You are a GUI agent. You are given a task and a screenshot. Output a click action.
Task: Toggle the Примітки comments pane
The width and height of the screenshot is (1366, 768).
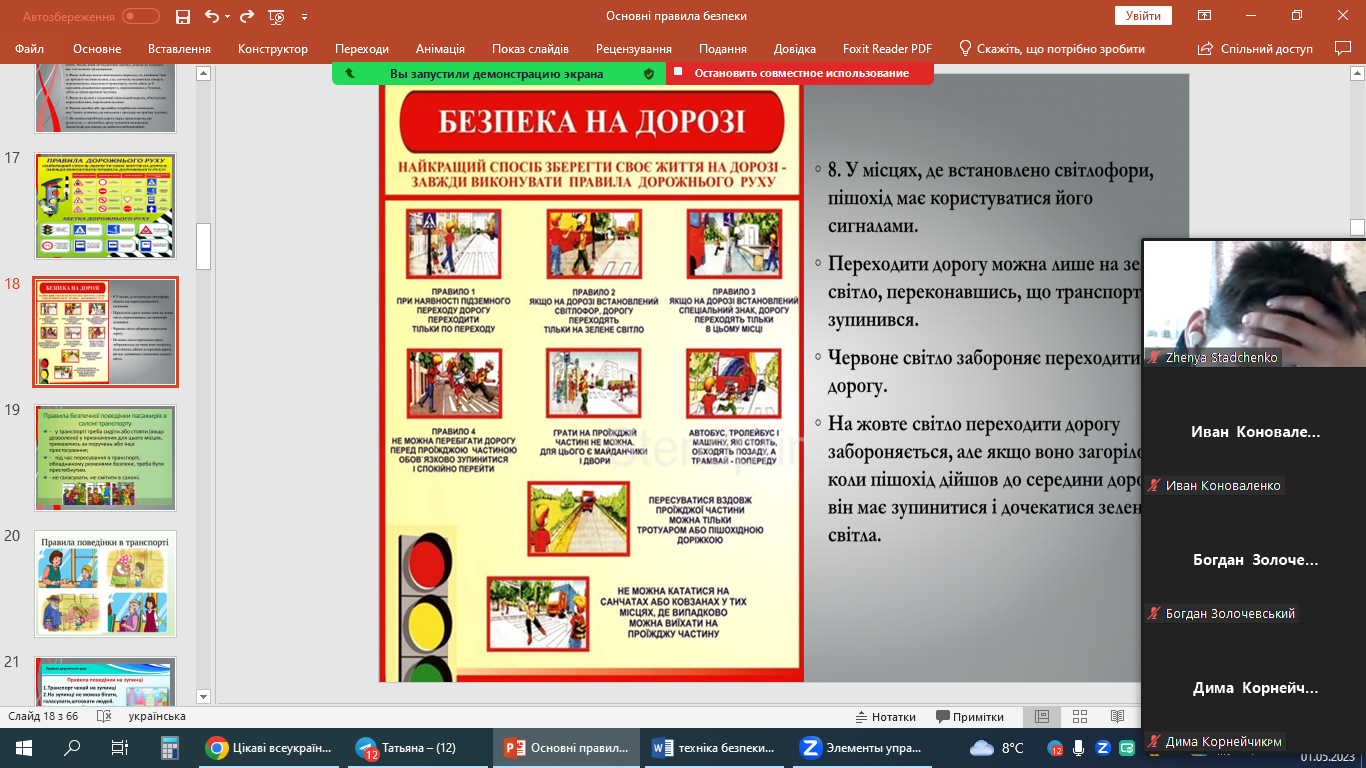[970, 716]
